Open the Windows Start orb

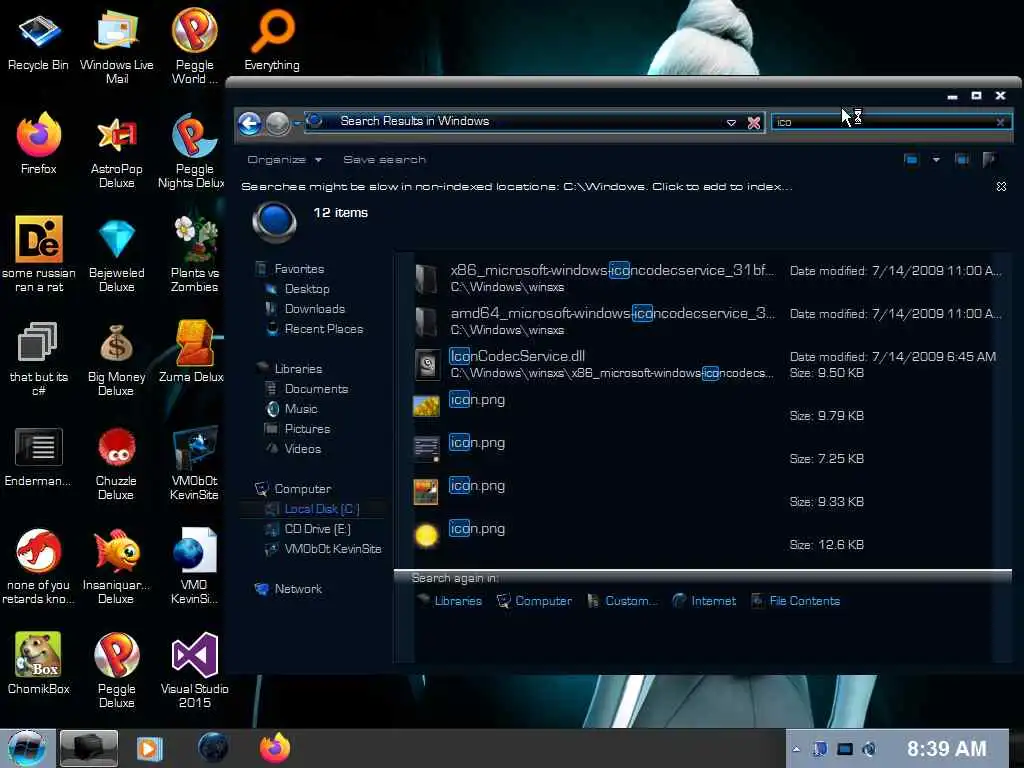(27, 748)
